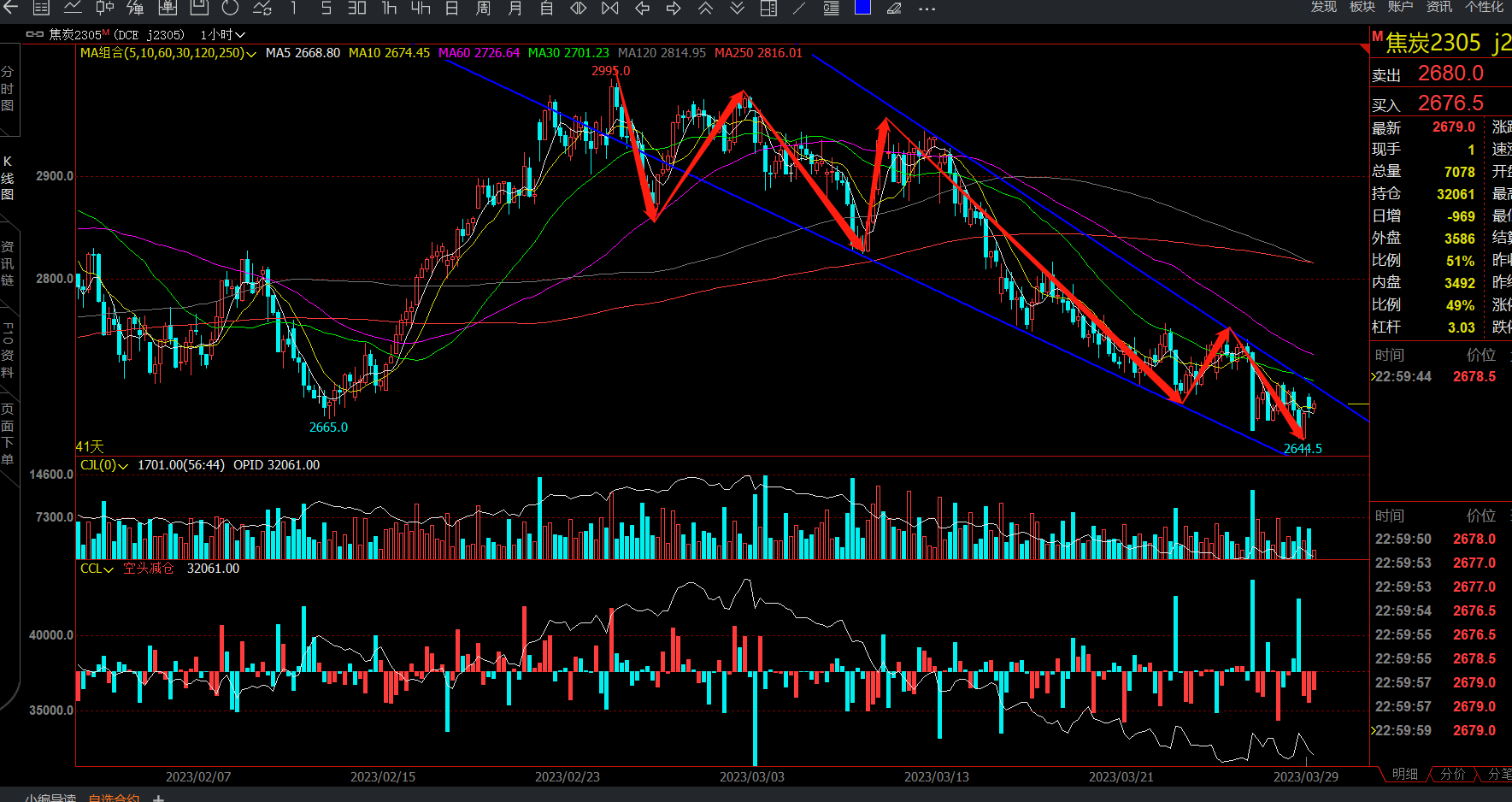
Task: Switch to K线图 in left sidebar
Action: [x=8, y=178]
